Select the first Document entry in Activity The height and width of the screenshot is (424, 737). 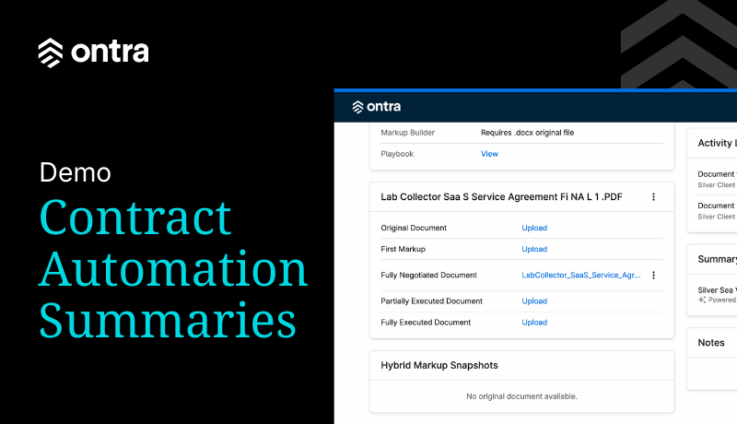pyautogui.click(x=716, y=173)
